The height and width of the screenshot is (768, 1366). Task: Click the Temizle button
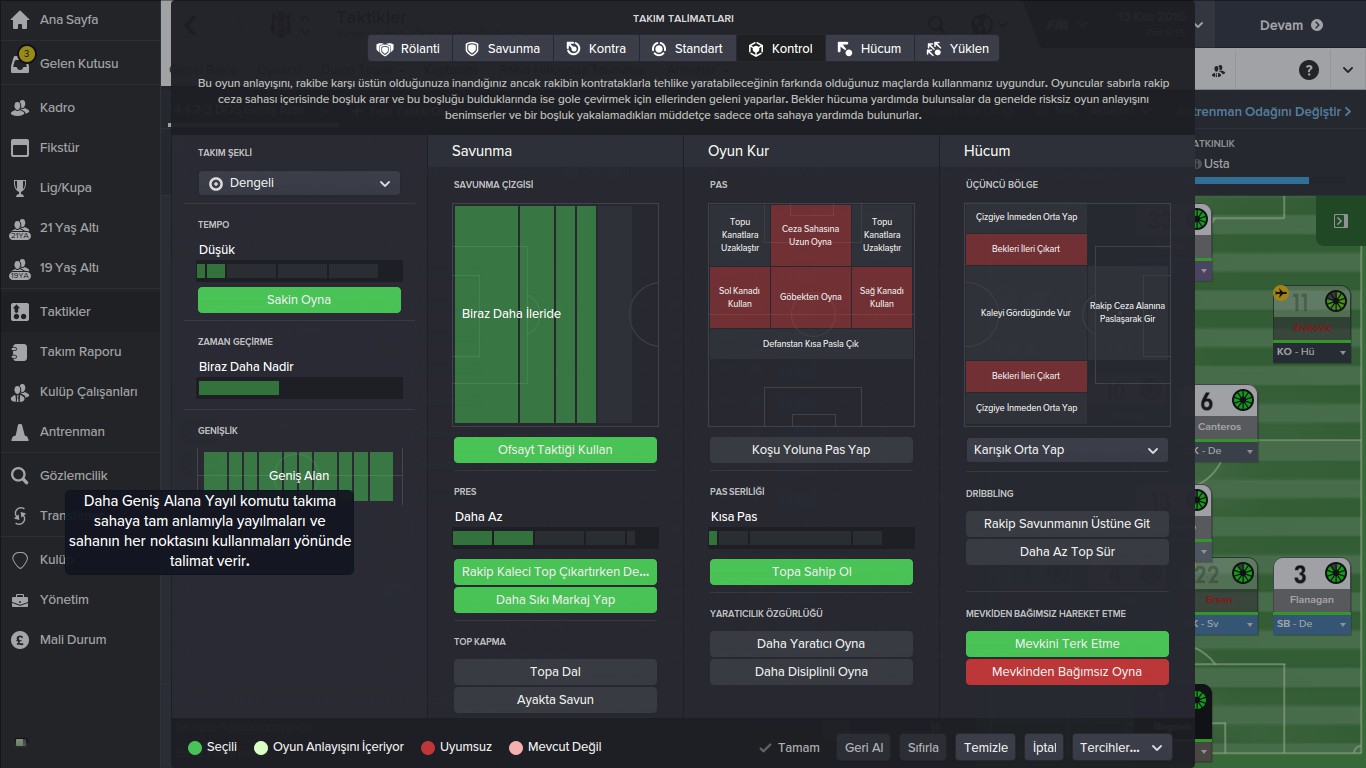tap(985, 747)
